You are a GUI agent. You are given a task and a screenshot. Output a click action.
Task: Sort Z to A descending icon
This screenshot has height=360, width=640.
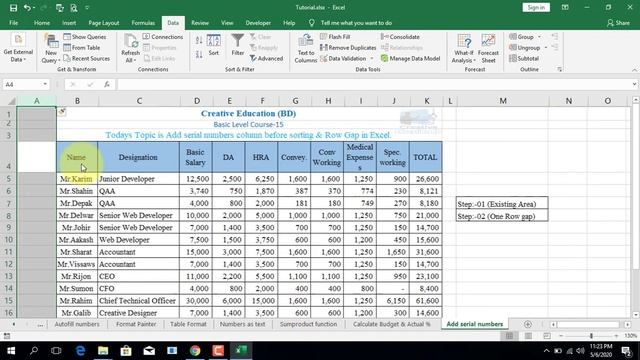tap(199, 54)
